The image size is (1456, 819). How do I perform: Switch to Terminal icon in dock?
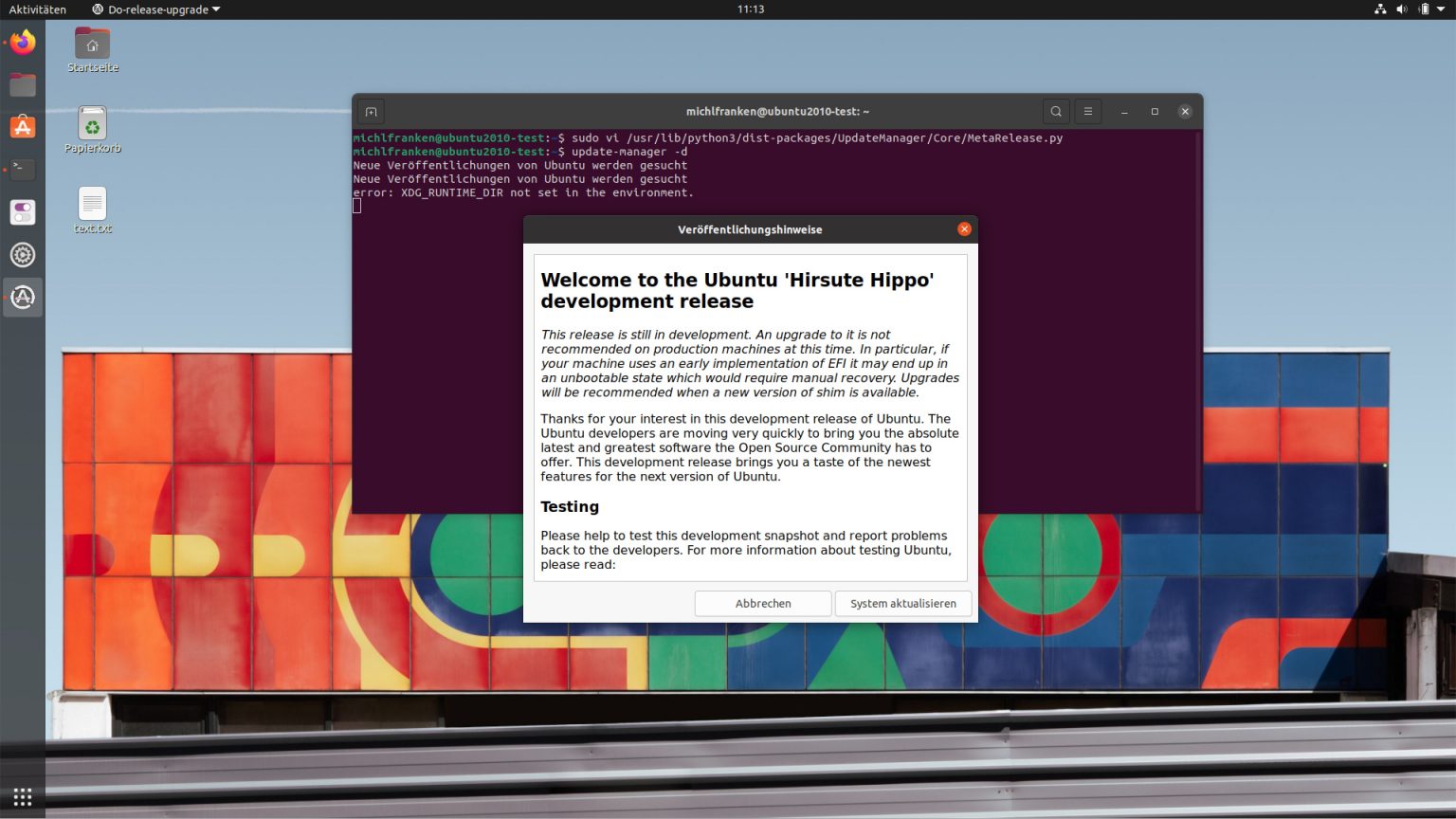click(x=23, y=170)
